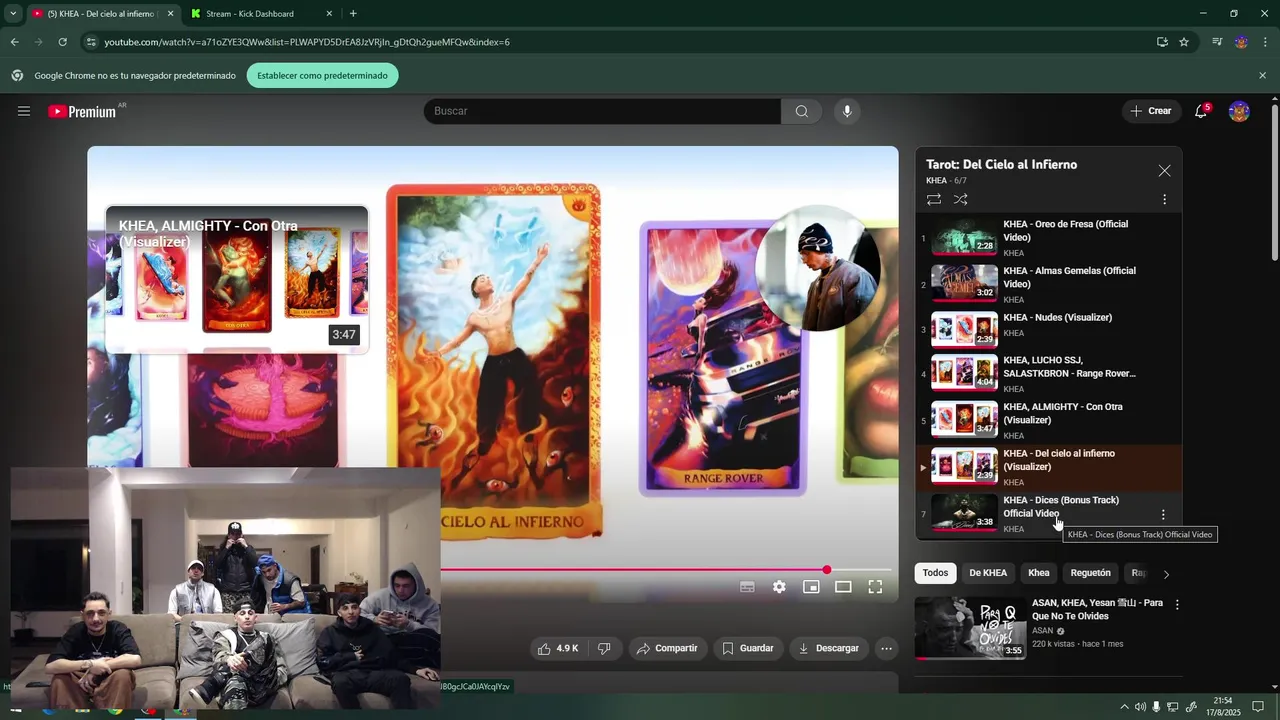Open options for Dices Bonus Track
Image resolution: width=1280 pixels, height=720 pixels.
click(1163, 515)
